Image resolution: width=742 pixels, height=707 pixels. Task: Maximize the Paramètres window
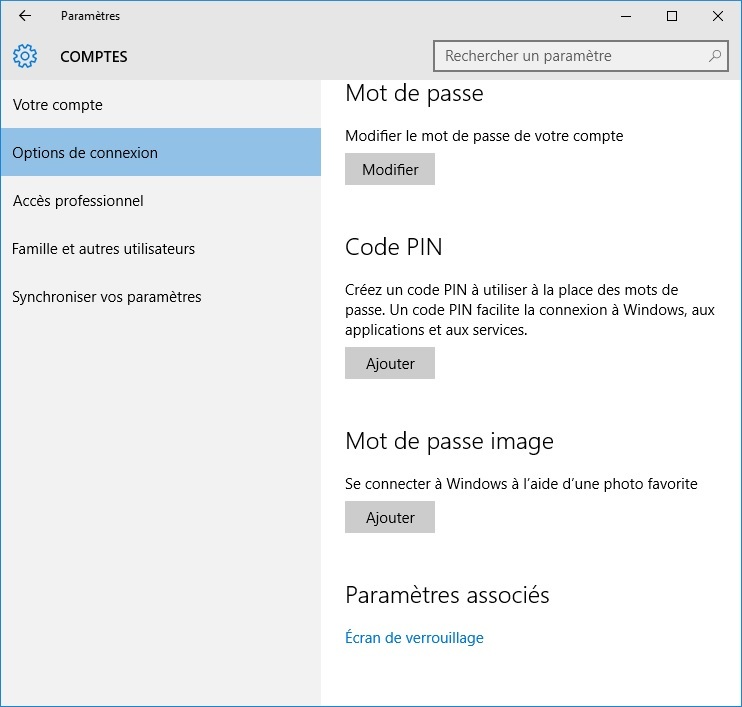(671, 16)
